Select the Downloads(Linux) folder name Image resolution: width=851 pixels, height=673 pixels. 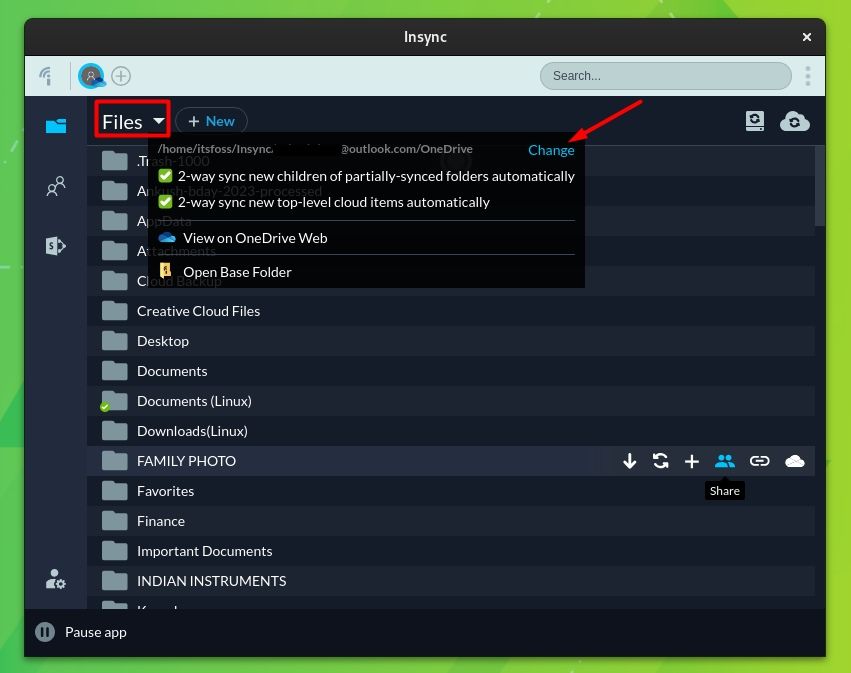coord(192,431)
